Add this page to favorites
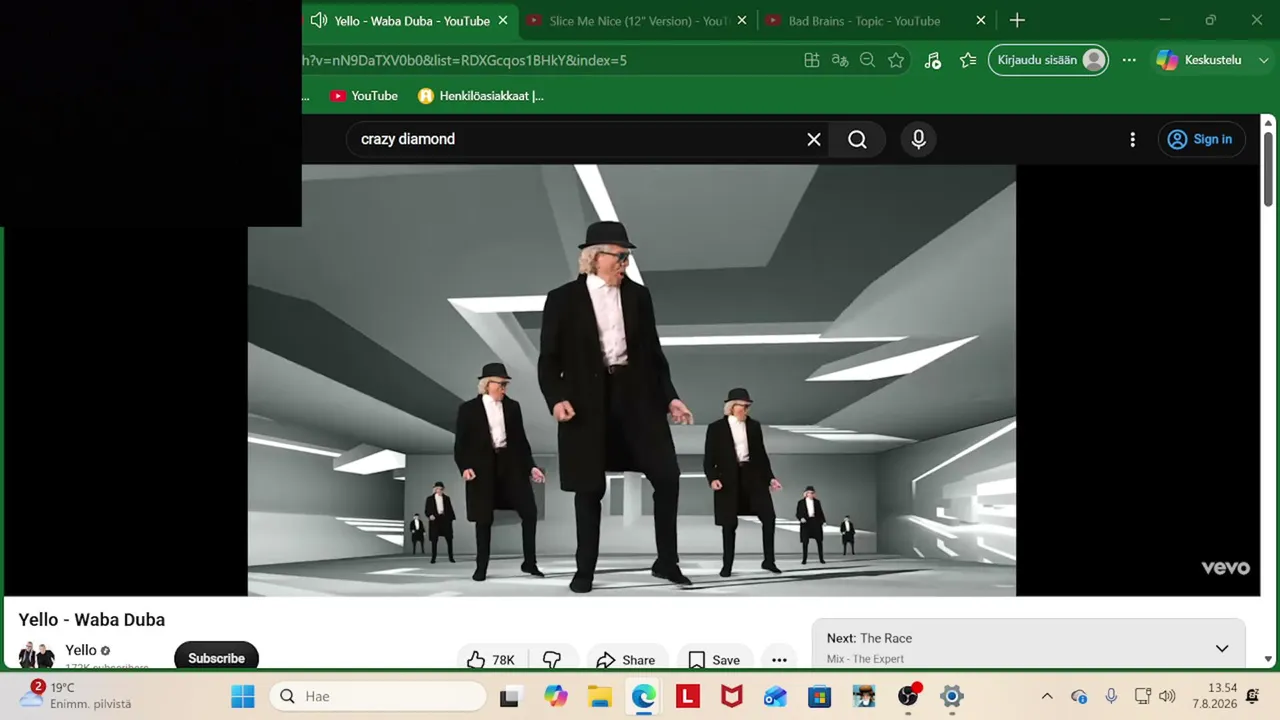Viewport: 1280px width, 720px height. click(896, 60)
